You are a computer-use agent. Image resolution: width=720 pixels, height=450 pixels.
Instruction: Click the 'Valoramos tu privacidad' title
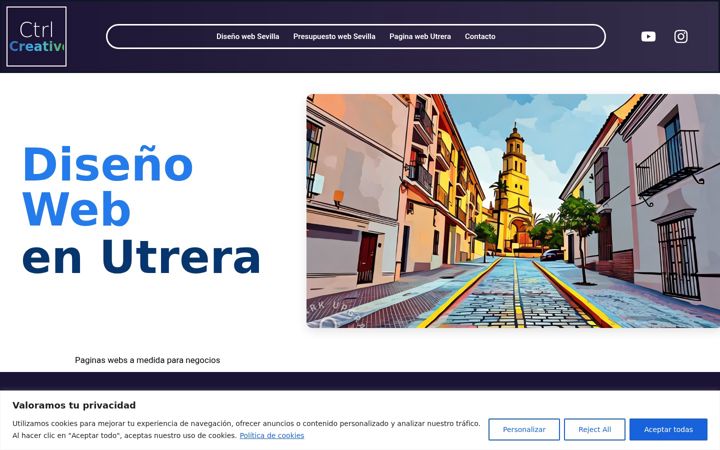pyautogui.click(x=74, y=405)
